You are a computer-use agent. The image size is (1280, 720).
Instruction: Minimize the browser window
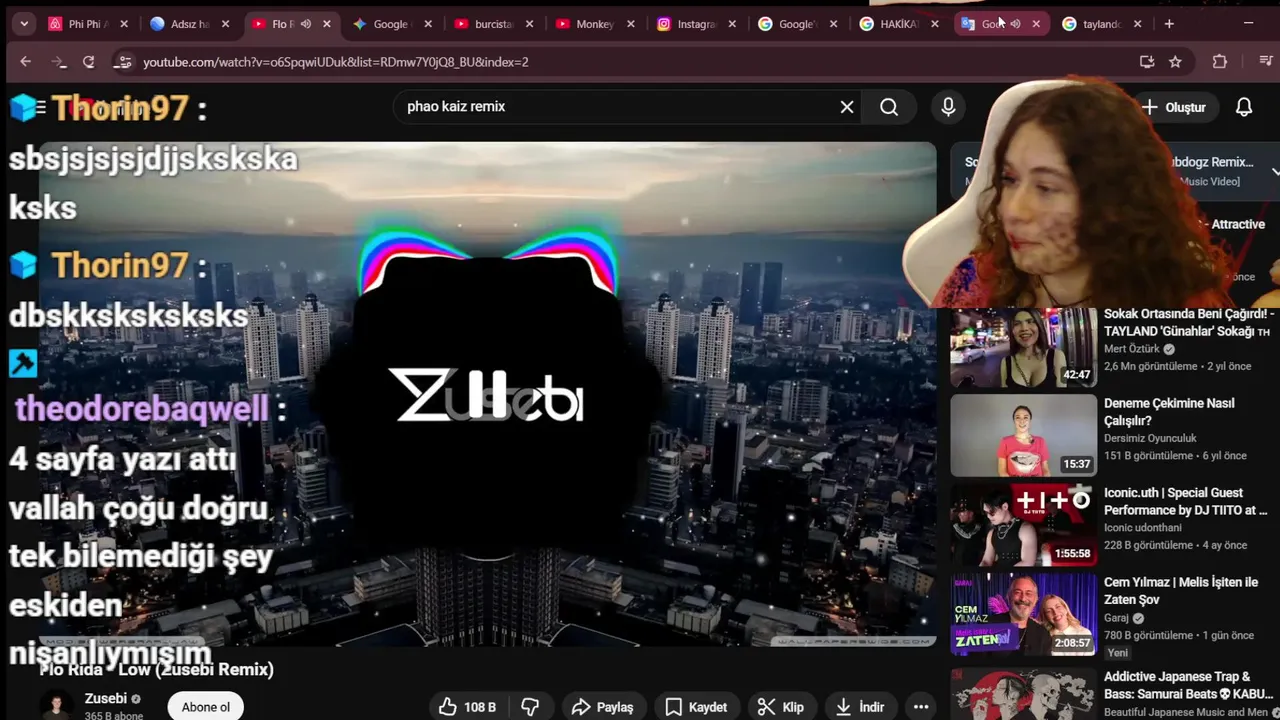tap(1248, 24)
